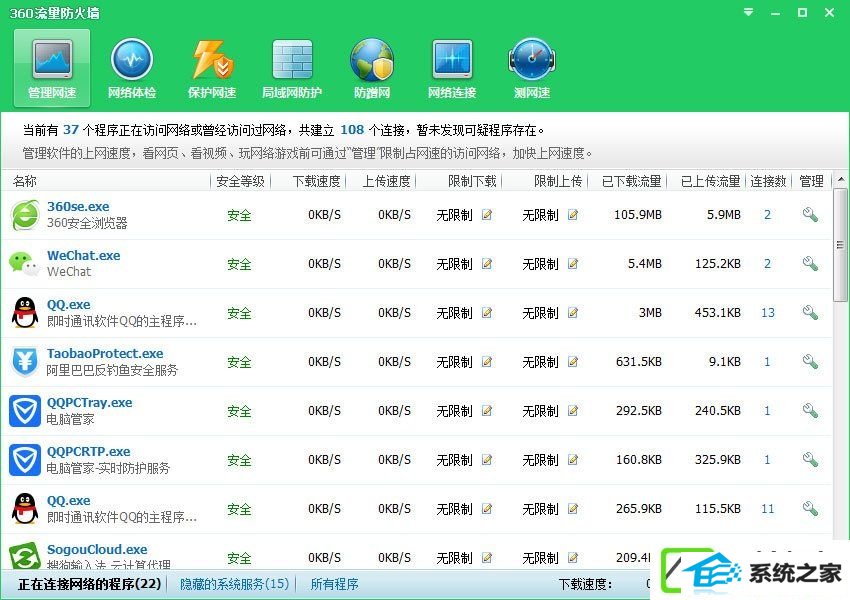850x600 pixels.
Task: Click connection count 13 for QQ.exe
Action: (768, 313)
